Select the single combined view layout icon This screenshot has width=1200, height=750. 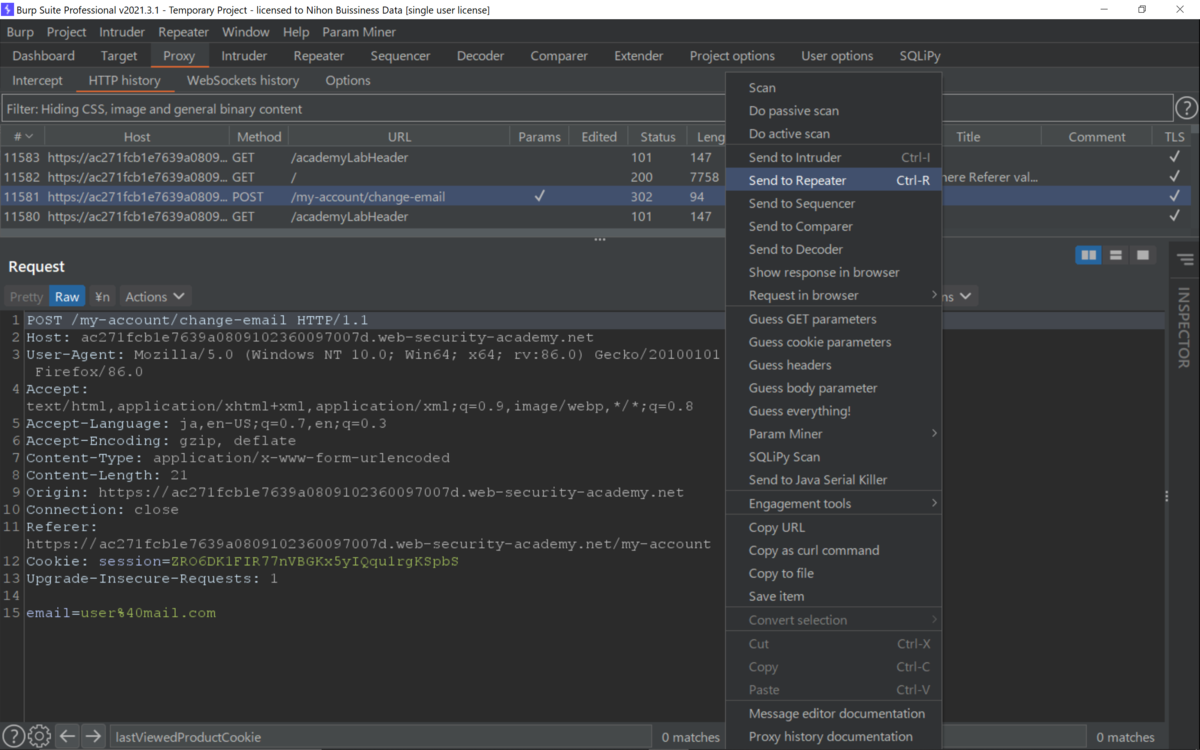click(x=1142, y=255)
